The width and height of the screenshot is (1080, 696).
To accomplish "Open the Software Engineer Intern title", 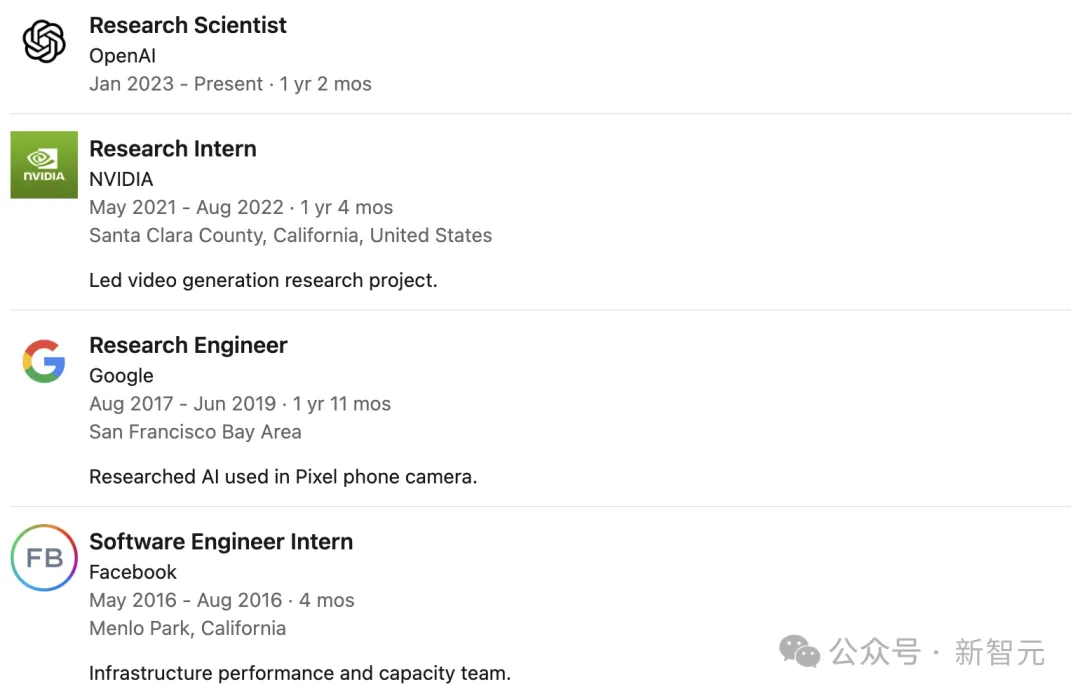I will [x=221, y=542].
